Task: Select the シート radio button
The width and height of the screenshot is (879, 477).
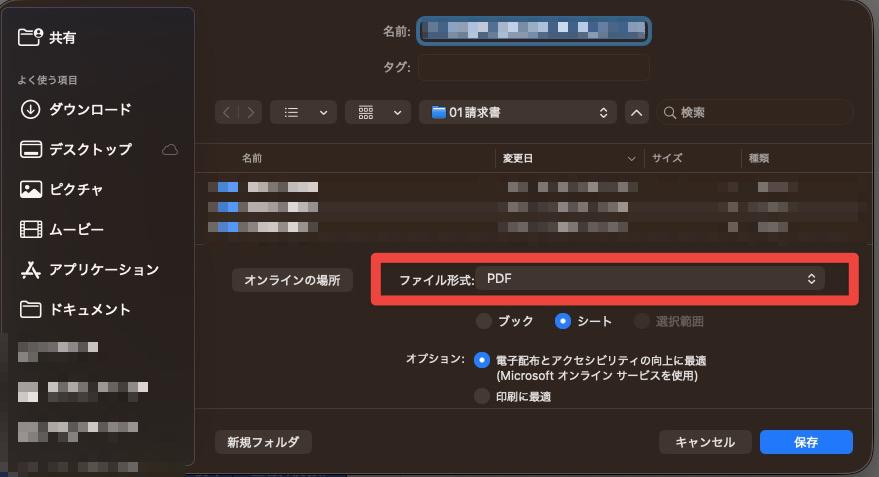Action: click(x=563, y=321)
